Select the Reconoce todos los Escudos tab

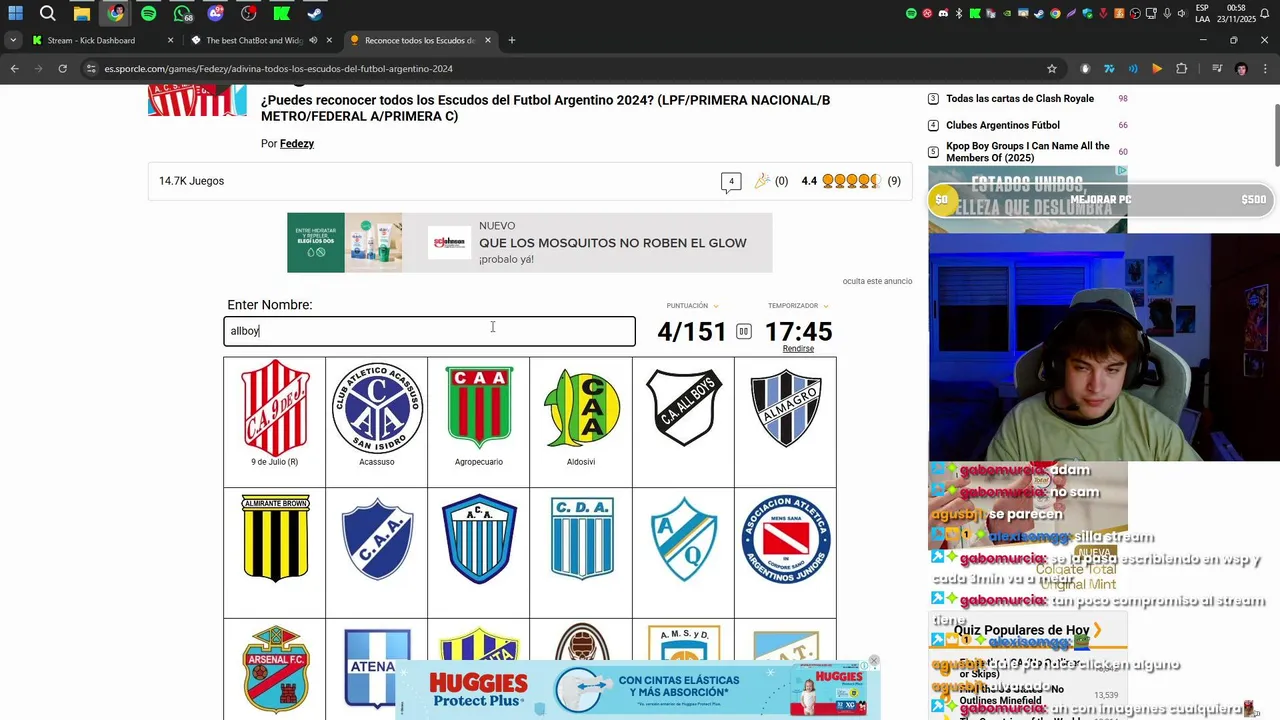[420, 40]
